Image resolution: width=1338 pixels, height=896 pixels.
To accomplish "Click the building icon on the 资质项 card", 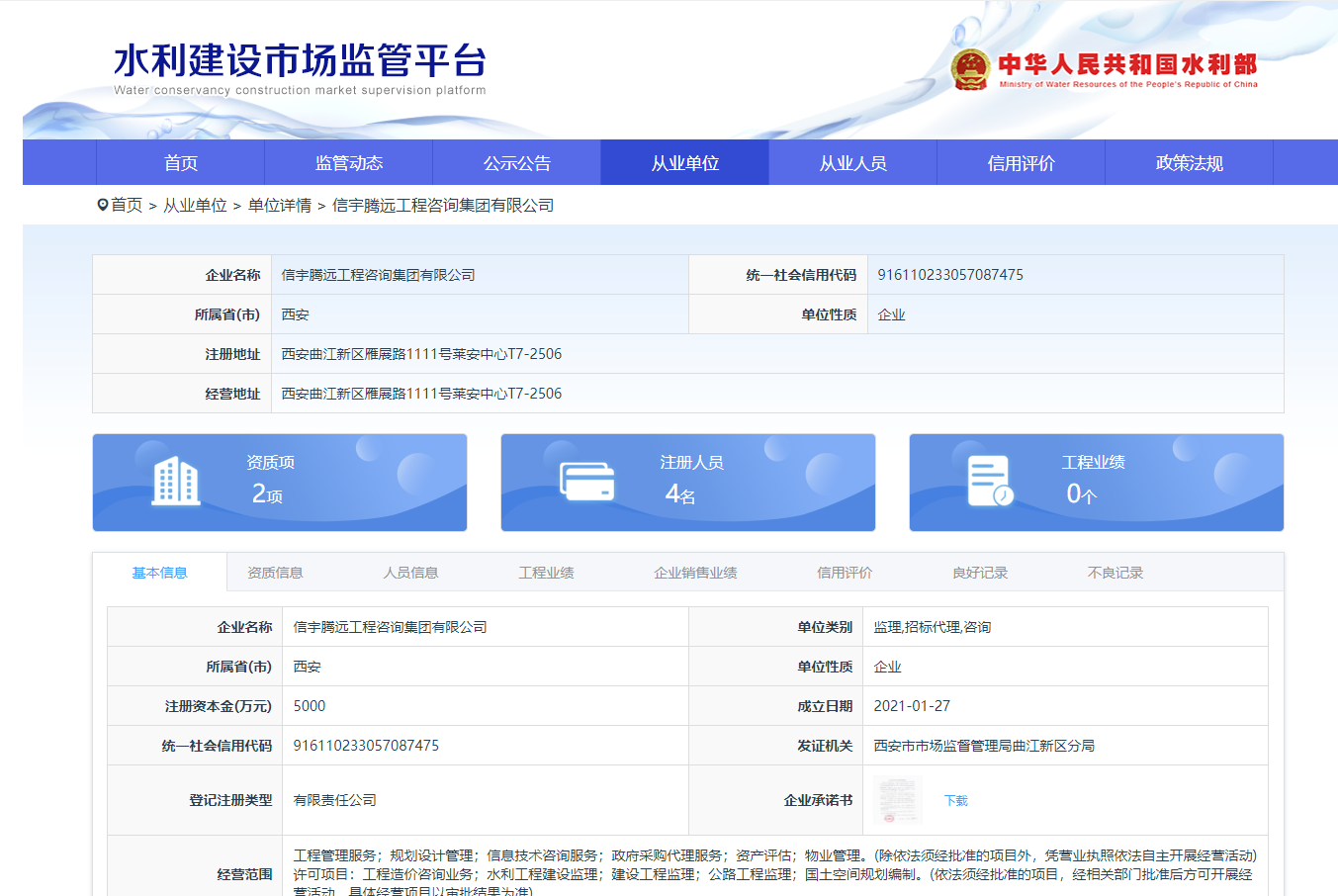I will point(176,481).
